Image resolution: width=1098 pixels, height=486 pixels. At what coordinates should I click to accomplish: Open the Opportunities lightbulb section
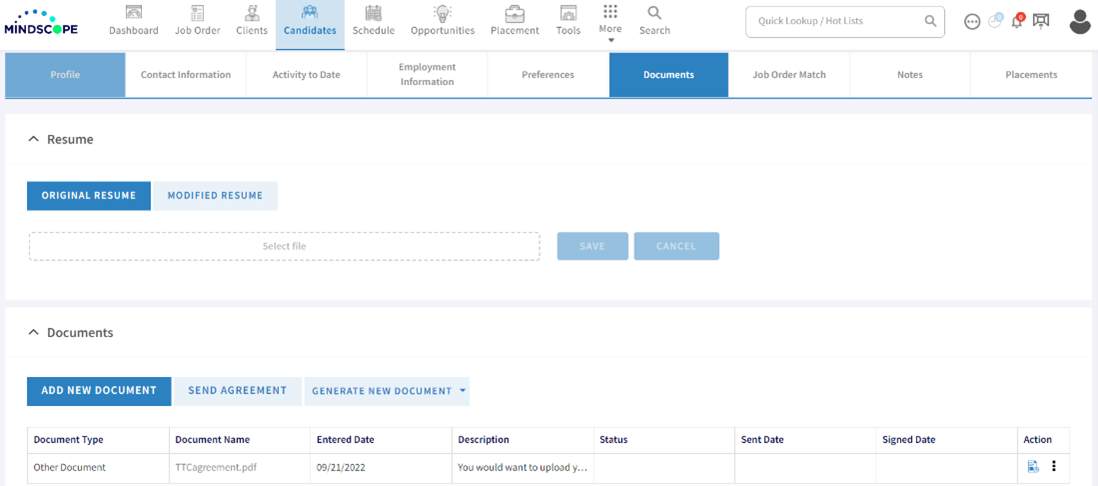[443, 21]
